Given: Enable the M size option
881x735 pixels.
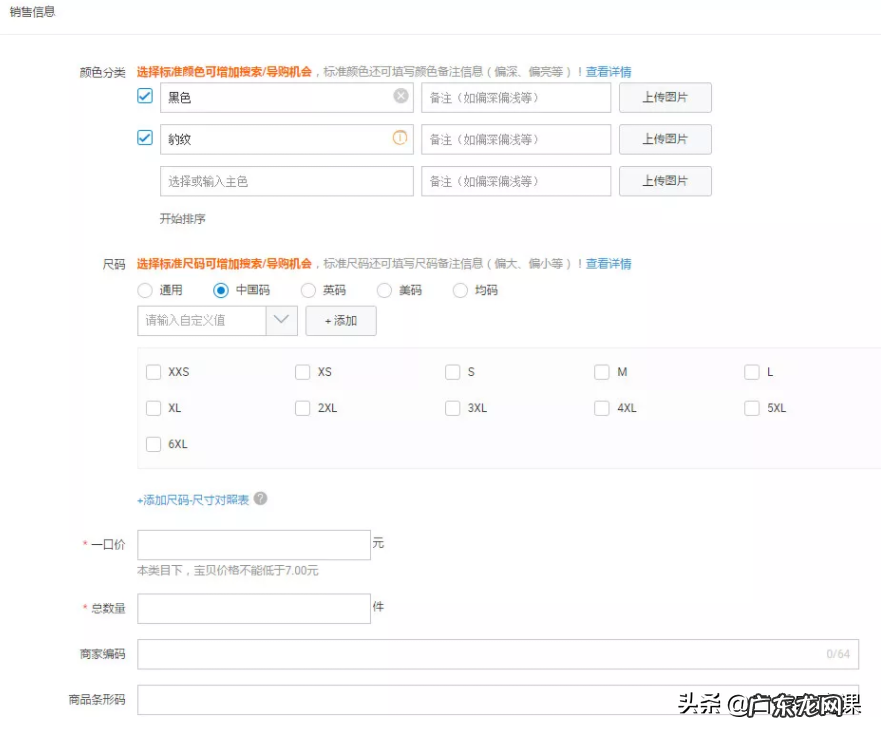Looking at the screenshot, I should click(602, 372).
